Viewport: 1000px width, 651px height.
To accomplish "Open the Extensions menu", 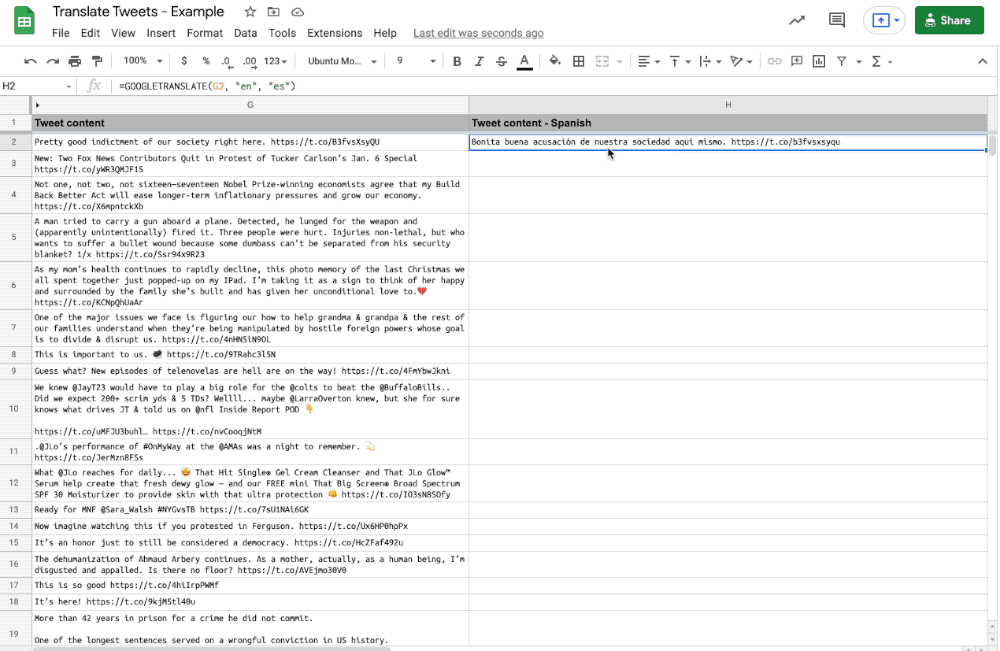I will (x=334, y=33).
